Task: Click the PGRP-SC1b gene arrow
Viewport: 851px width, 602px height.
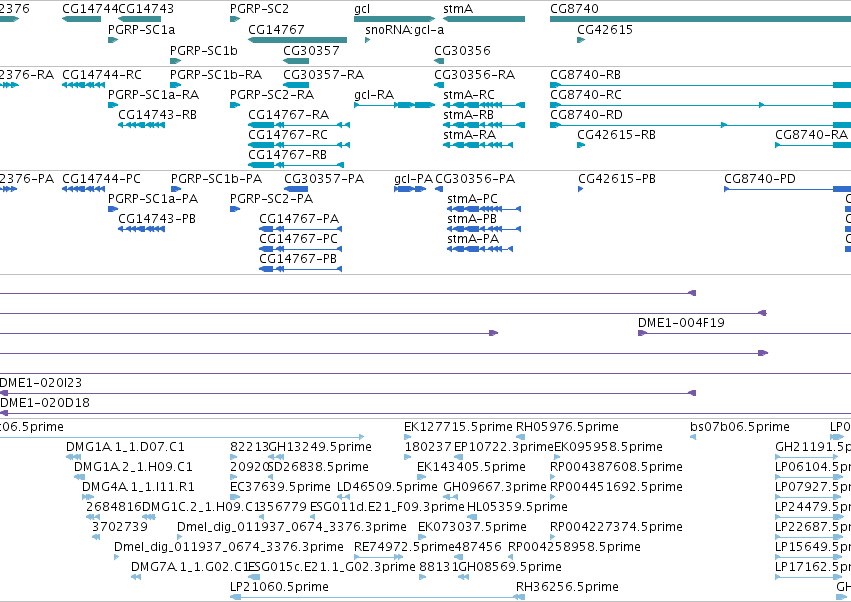Action: 175,61
